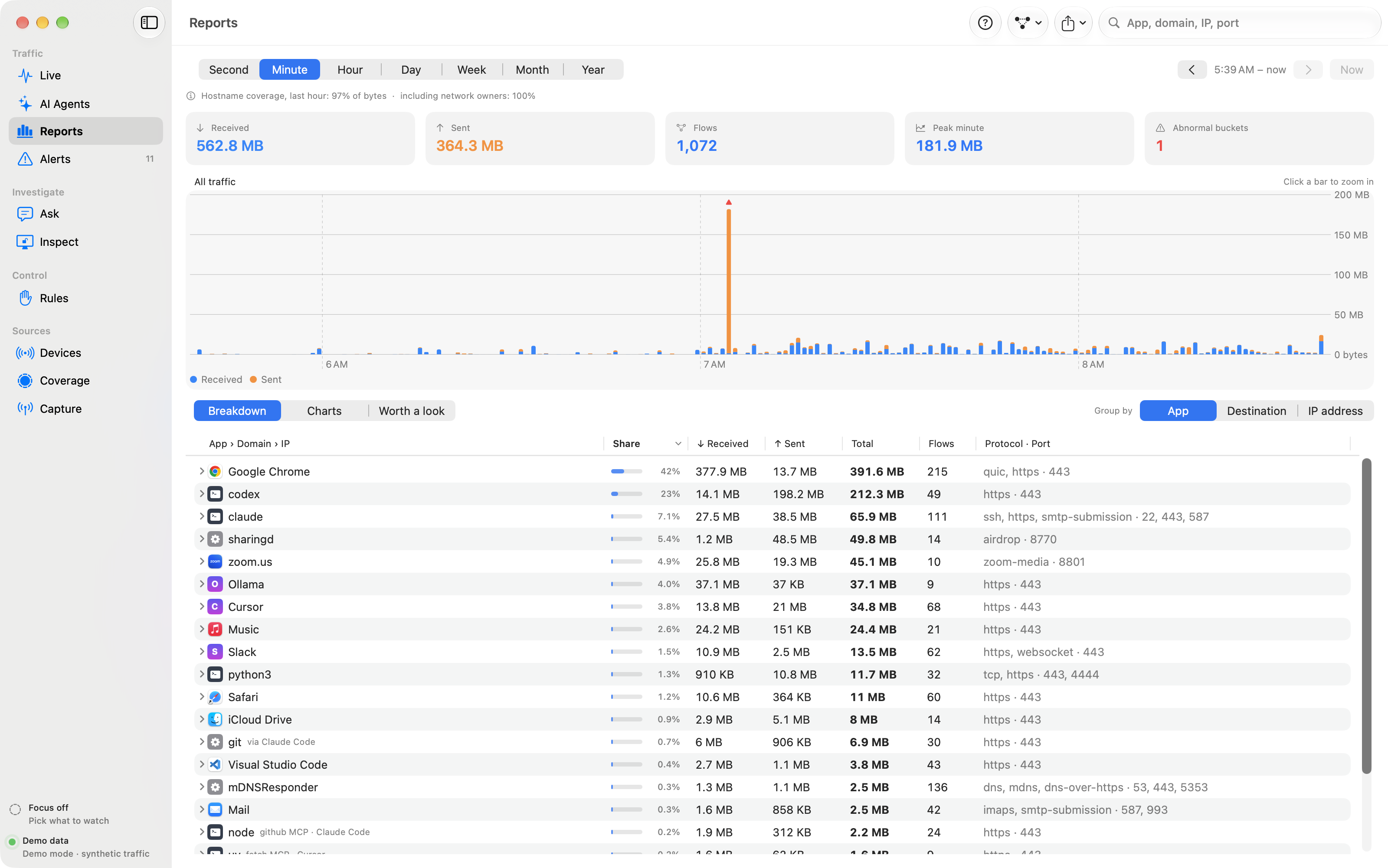This screenshot has width=1388, height=868.
Task: Select the Day time granularity
Action: pyautogui.click(x=411, y=69)
